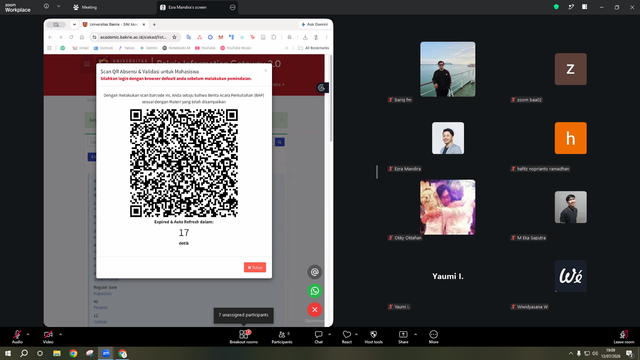This screenshot has width=640, height=360.
Task: Close the Universitas Bakrie browser tab
Action: 144,24
